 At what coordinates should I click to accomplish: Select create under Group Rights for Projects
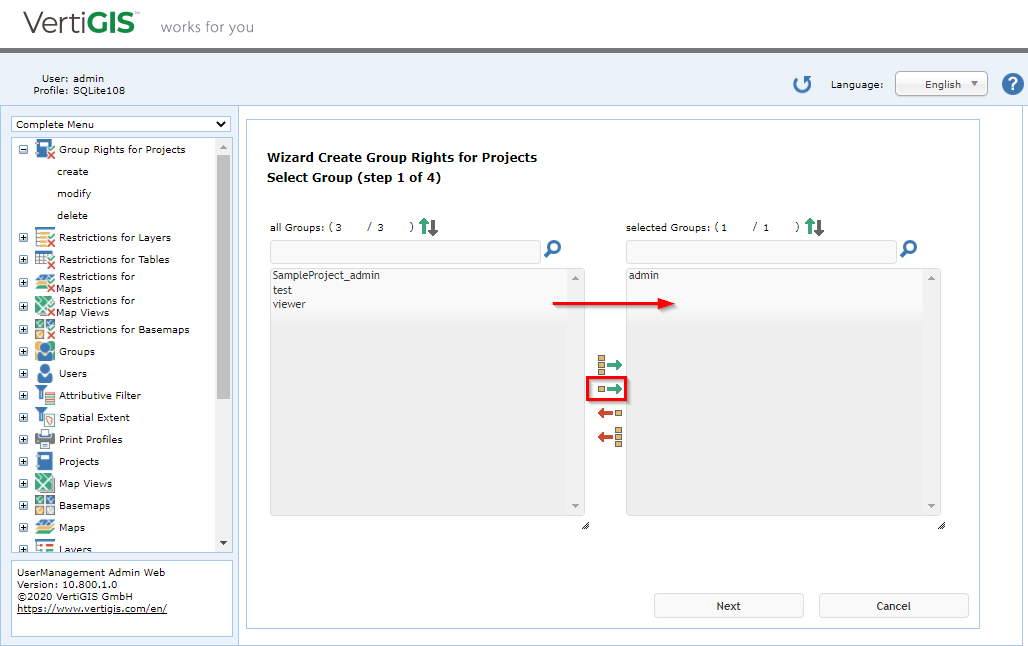[x=72, y=171]
